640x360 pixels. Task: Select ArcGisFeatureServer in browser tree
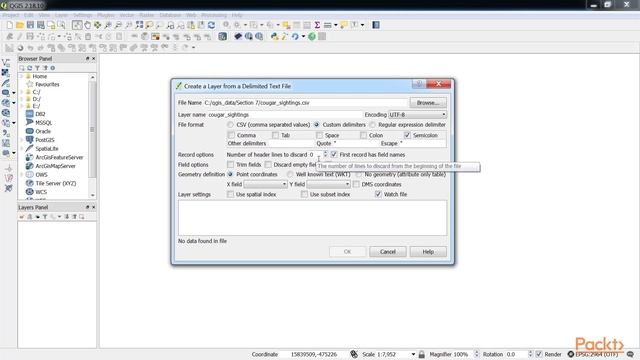point(59,157)
